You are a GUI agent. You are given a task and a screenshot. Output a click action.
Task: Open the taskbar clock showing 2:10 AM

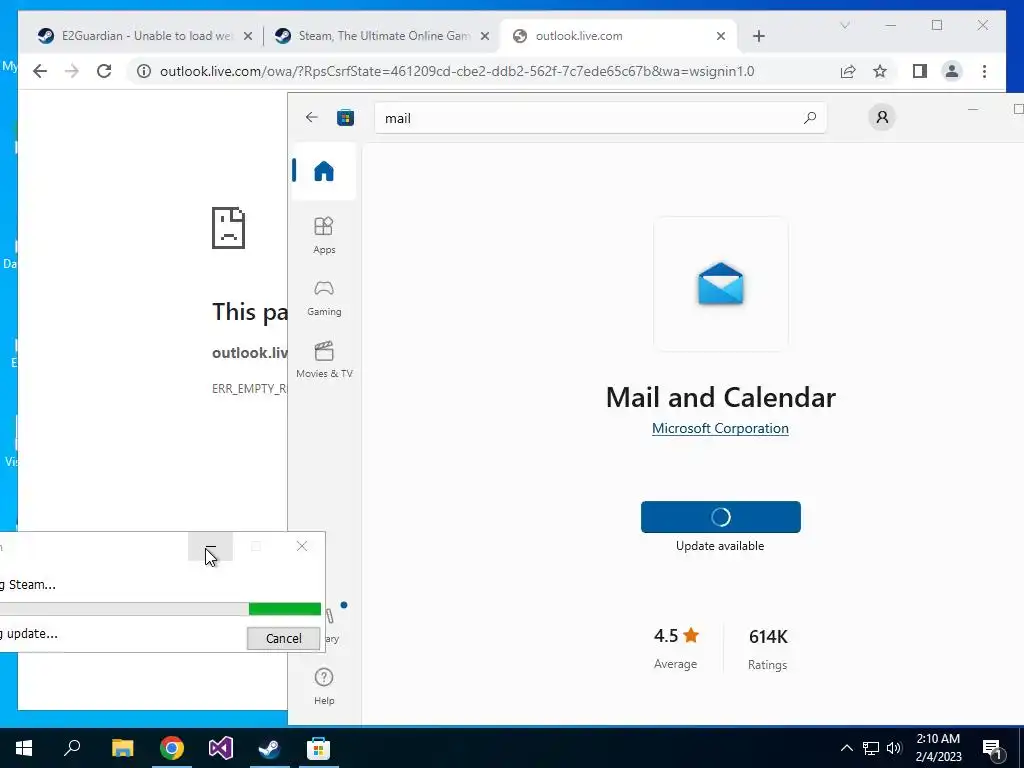[938, 748]
